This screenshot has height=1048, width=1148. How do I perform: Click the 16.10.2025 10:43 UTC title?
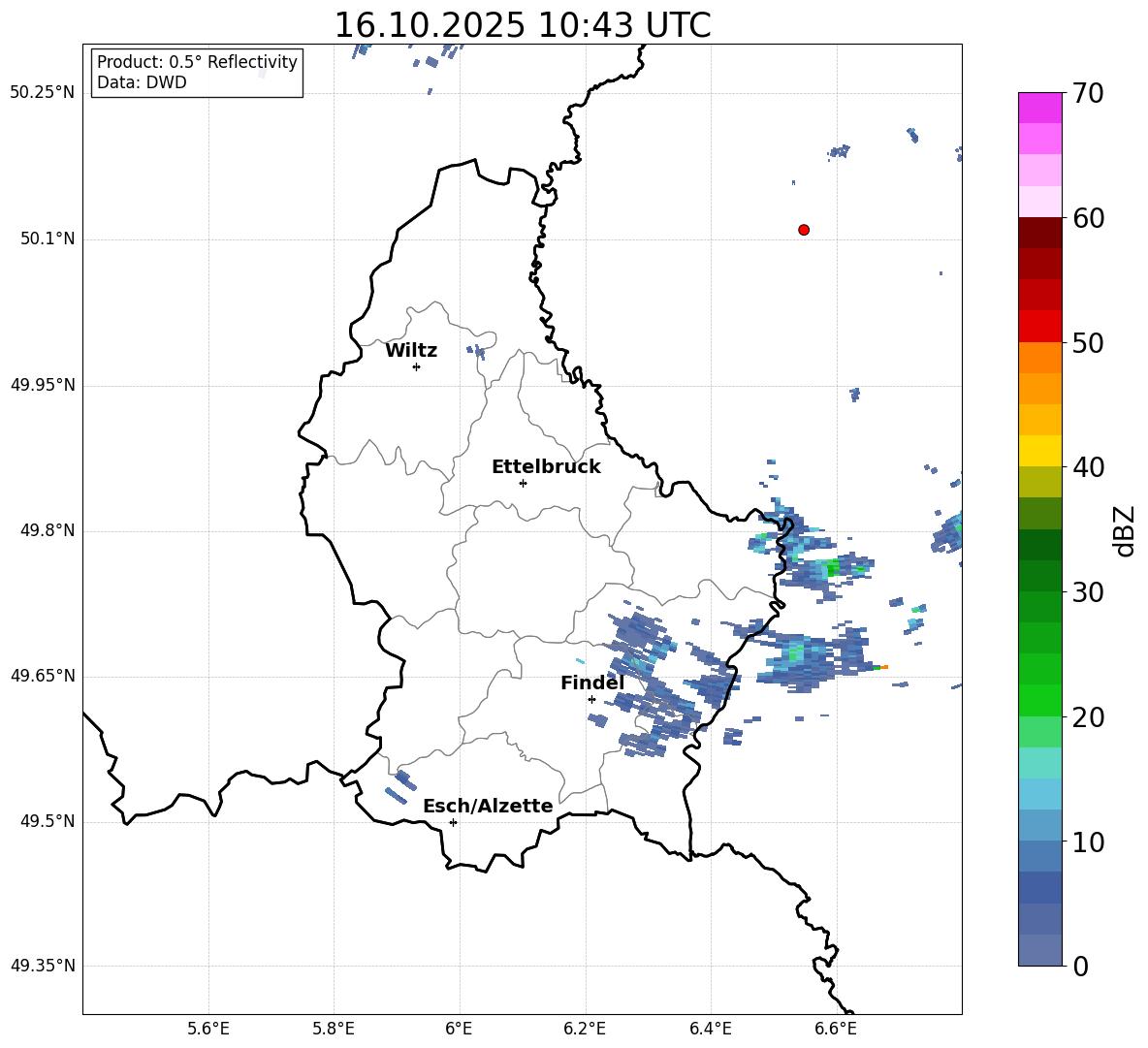(523, 25)
